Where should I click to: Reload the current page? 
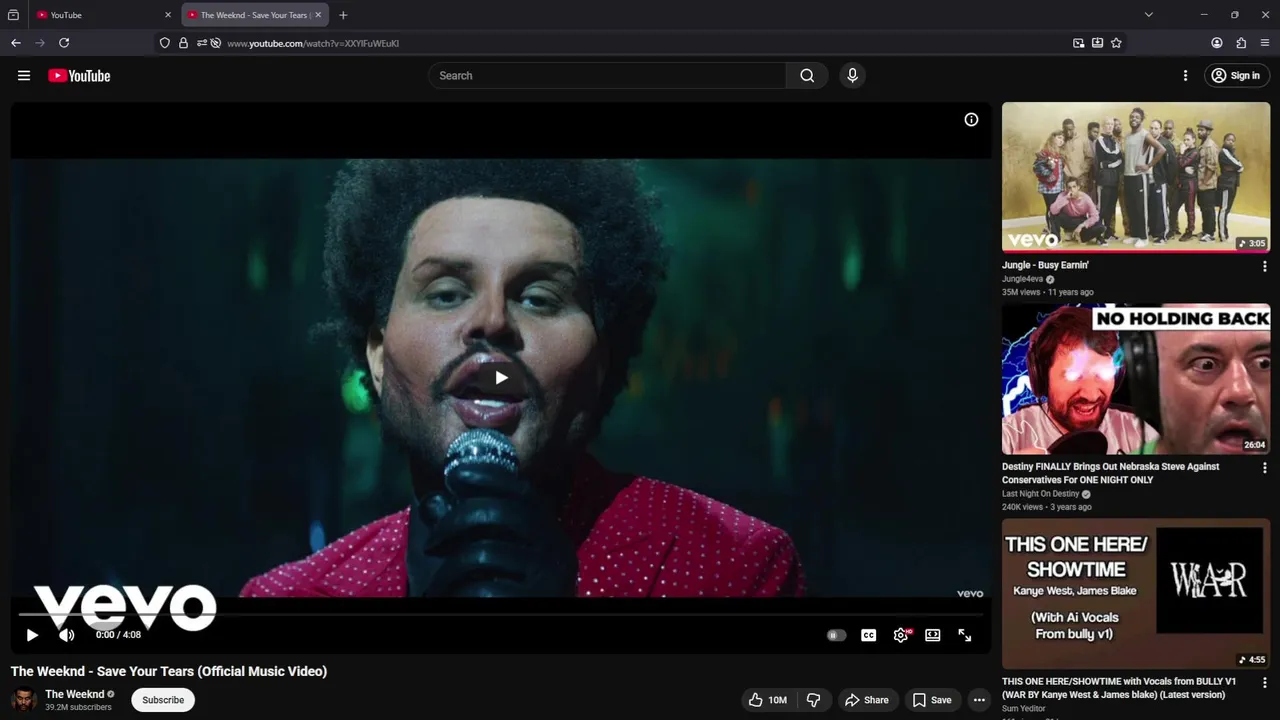pyautogui.click(x=64, y=43)
